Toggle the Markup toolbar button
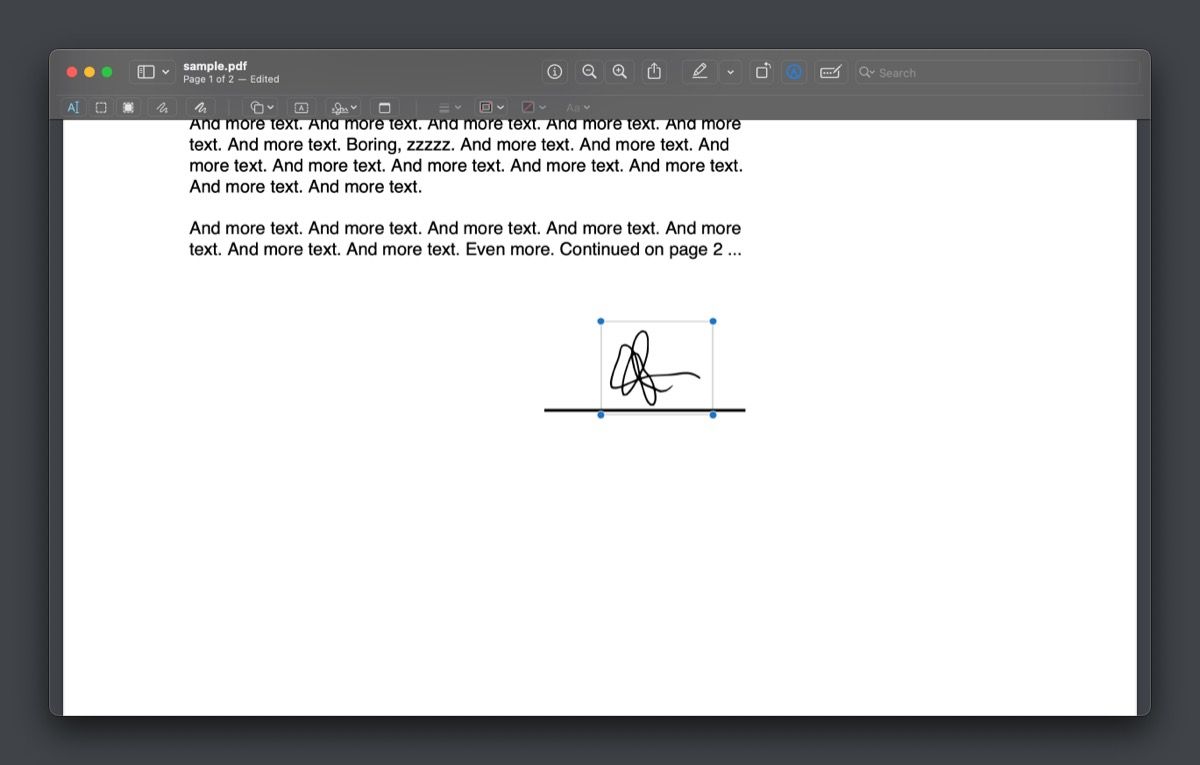Image resolution: width=1200 pixels, height=765 pixels. (794, 72)
